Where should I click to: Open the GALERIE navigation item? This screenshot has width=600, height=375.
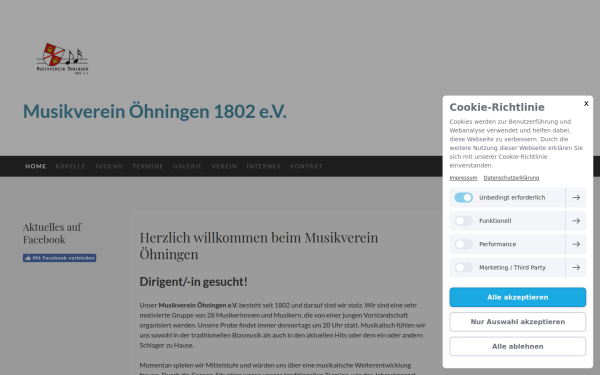click(x=188, y=166)
